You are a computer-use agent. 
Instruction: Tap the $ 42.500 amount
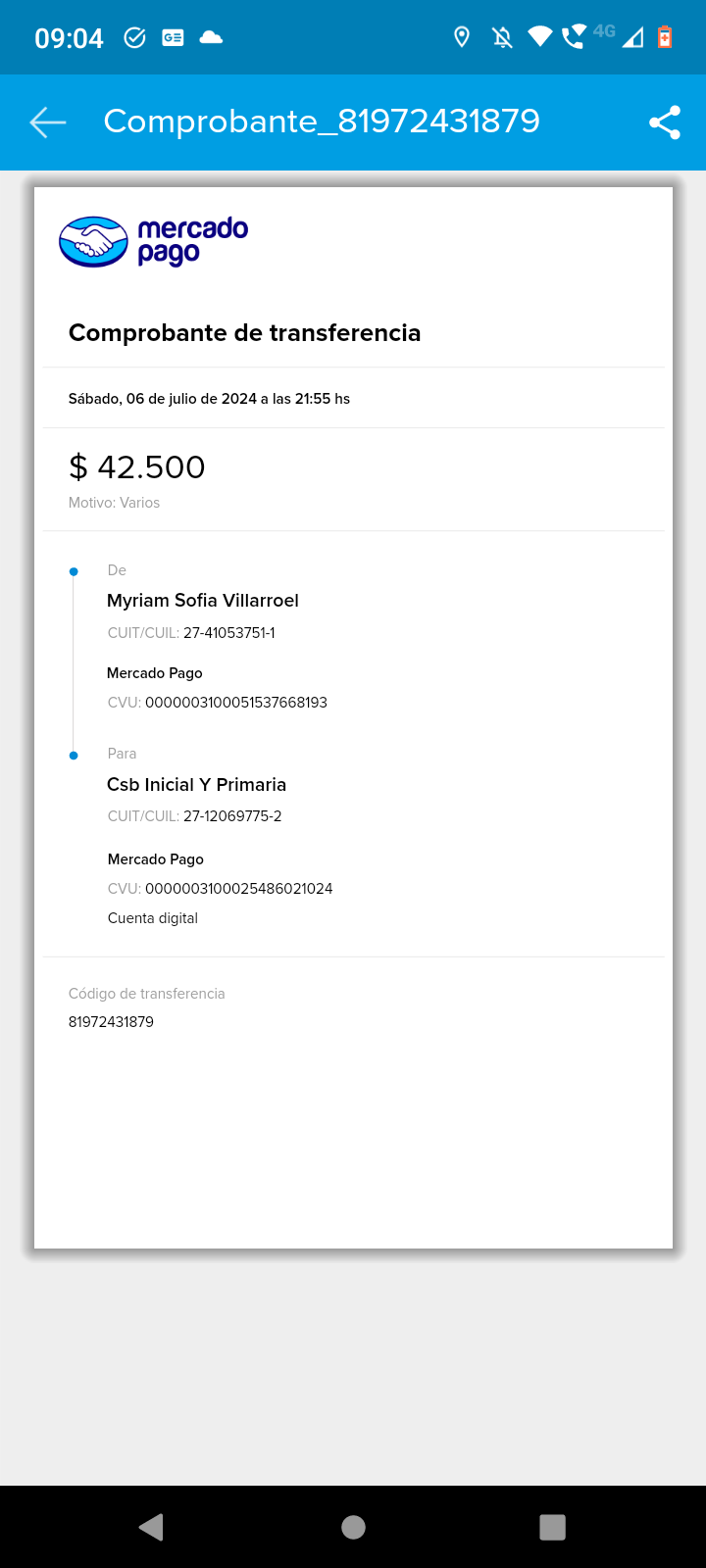click(x=137, y=467)
